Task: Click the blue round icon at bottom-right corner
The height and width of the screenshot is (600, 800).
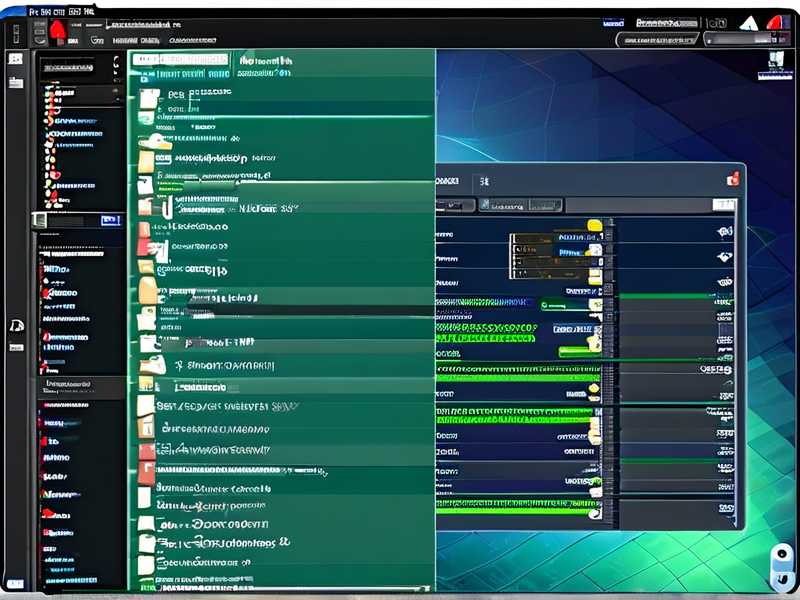Action: (780, 556)
